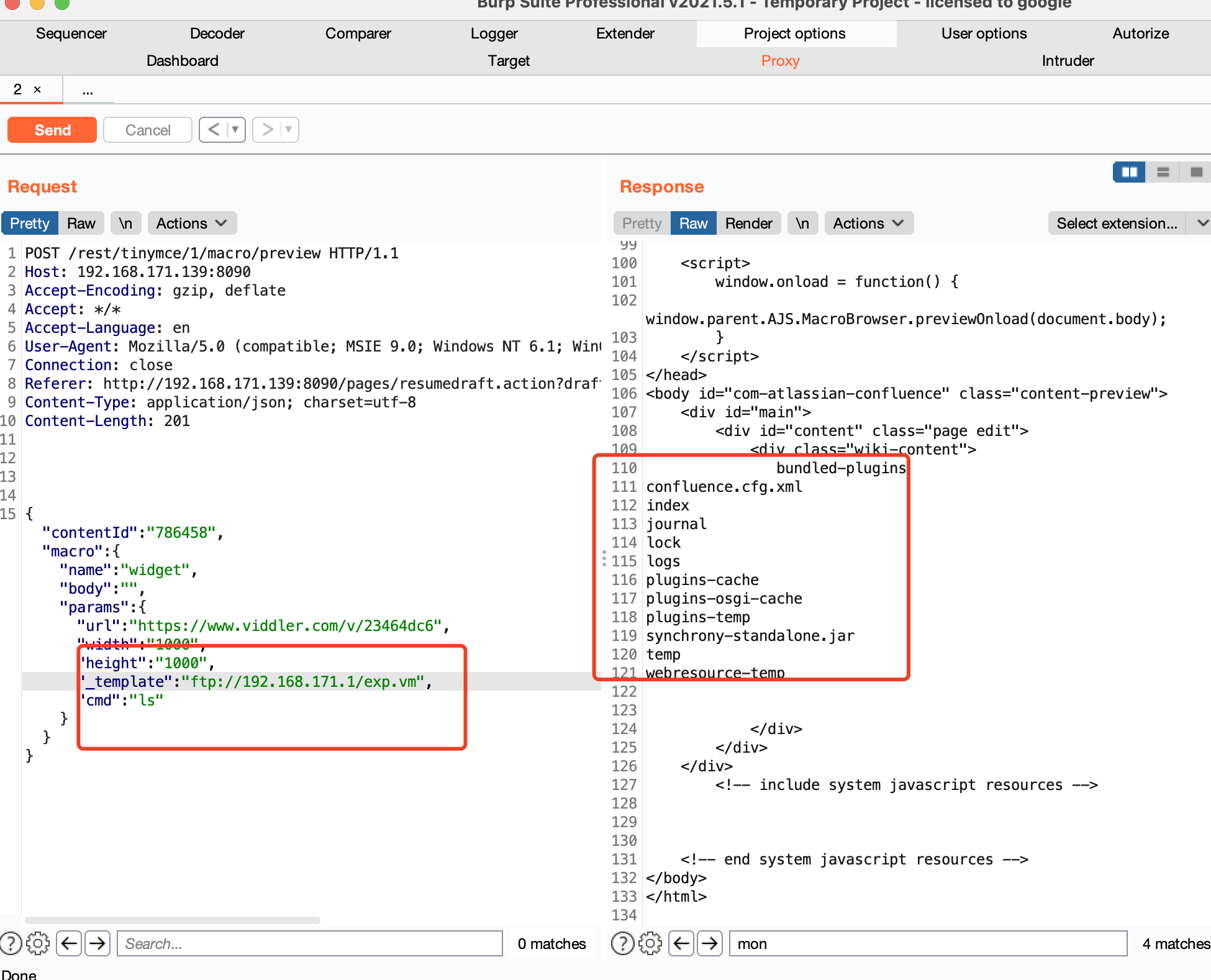Click help question mark icon below Response panel
The image size is (1211, 980).
[x=622, y=943]
